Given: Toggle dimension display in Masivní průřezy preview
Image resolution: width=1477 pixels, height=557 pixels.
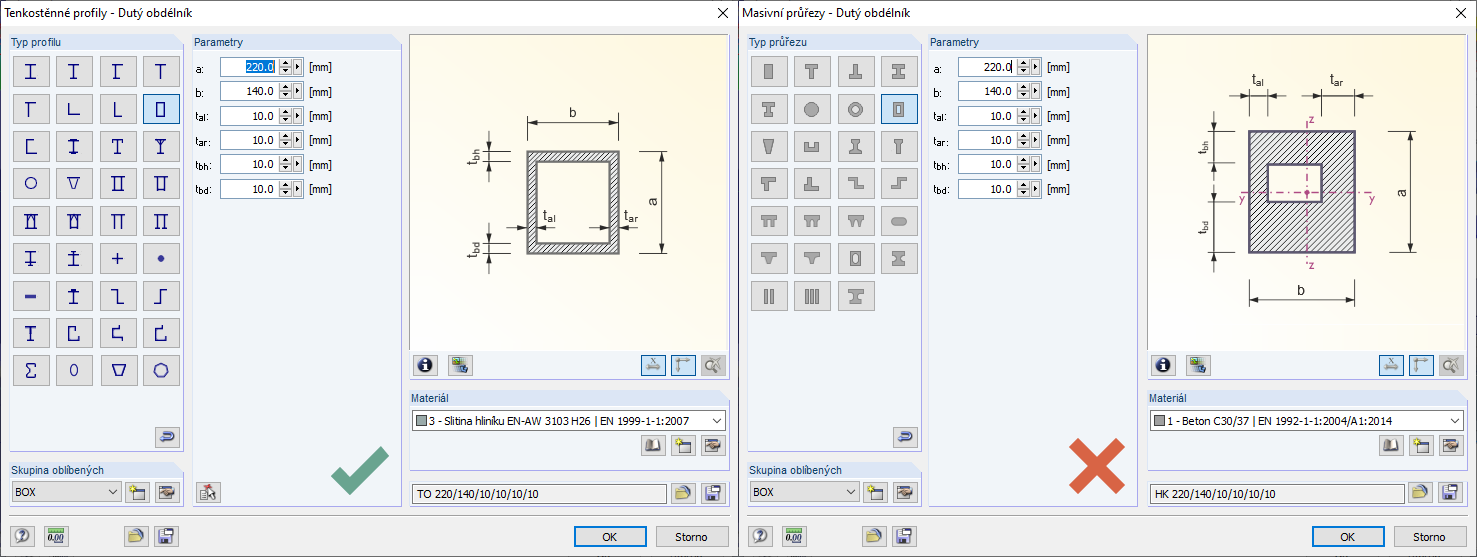Looking at the screenshot, I should pos(1391,365).
